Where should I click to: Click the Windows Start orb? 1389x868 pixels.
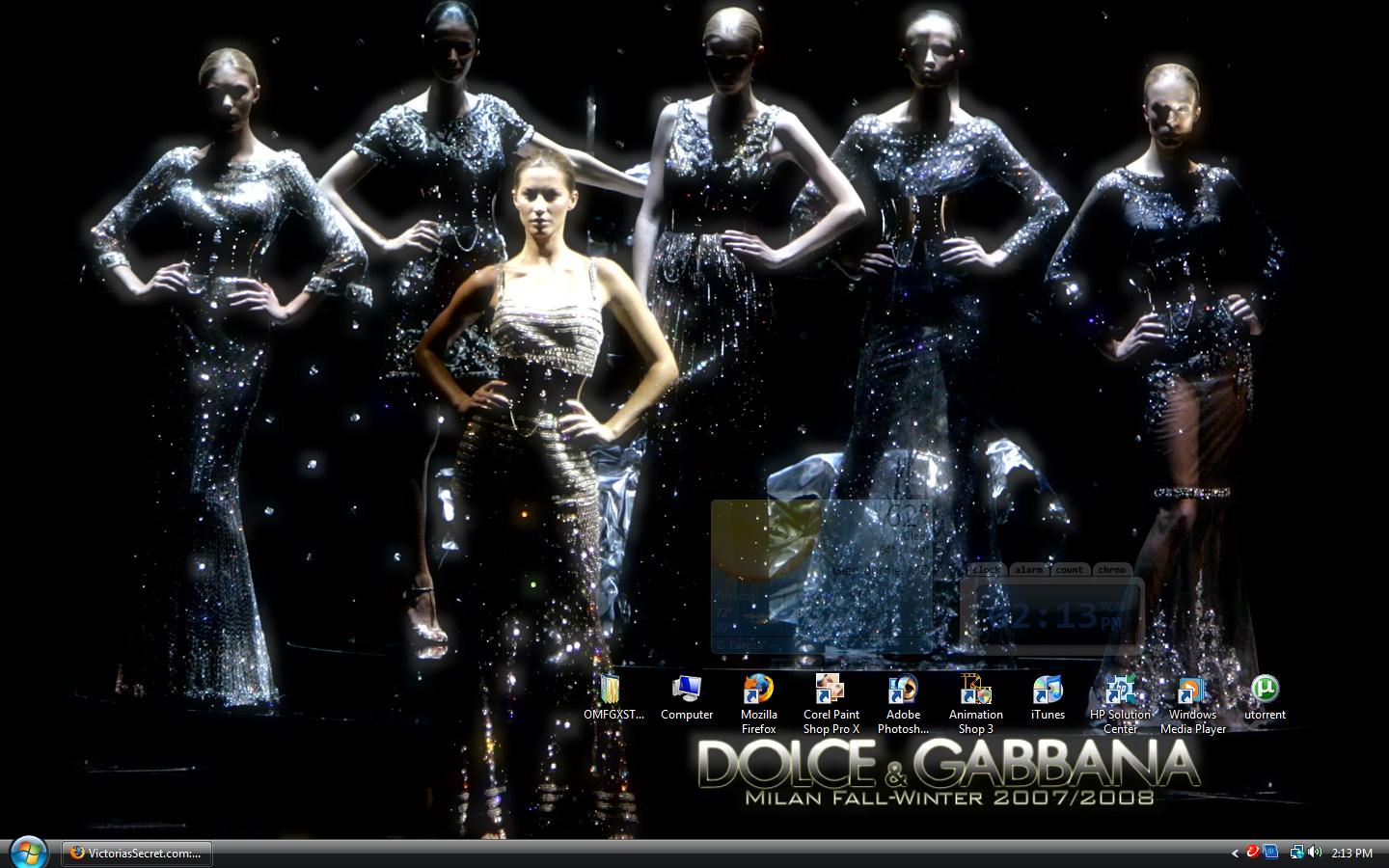pyautogui.click(x=27, y=852)
